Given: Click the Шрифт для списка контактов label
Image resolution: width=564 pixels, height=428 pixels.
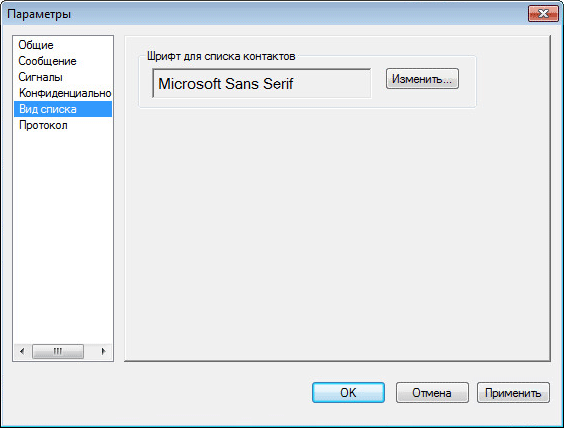Looking at the screenshot, I should tap(221, 56).
